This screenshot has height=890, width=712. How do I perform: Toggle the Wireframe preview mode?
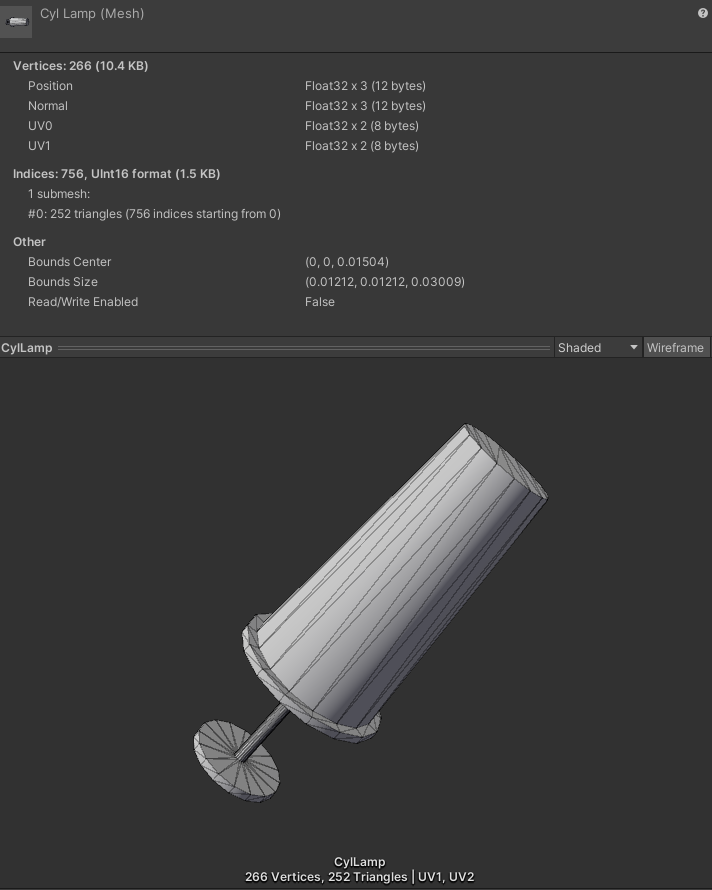point(675,348)
